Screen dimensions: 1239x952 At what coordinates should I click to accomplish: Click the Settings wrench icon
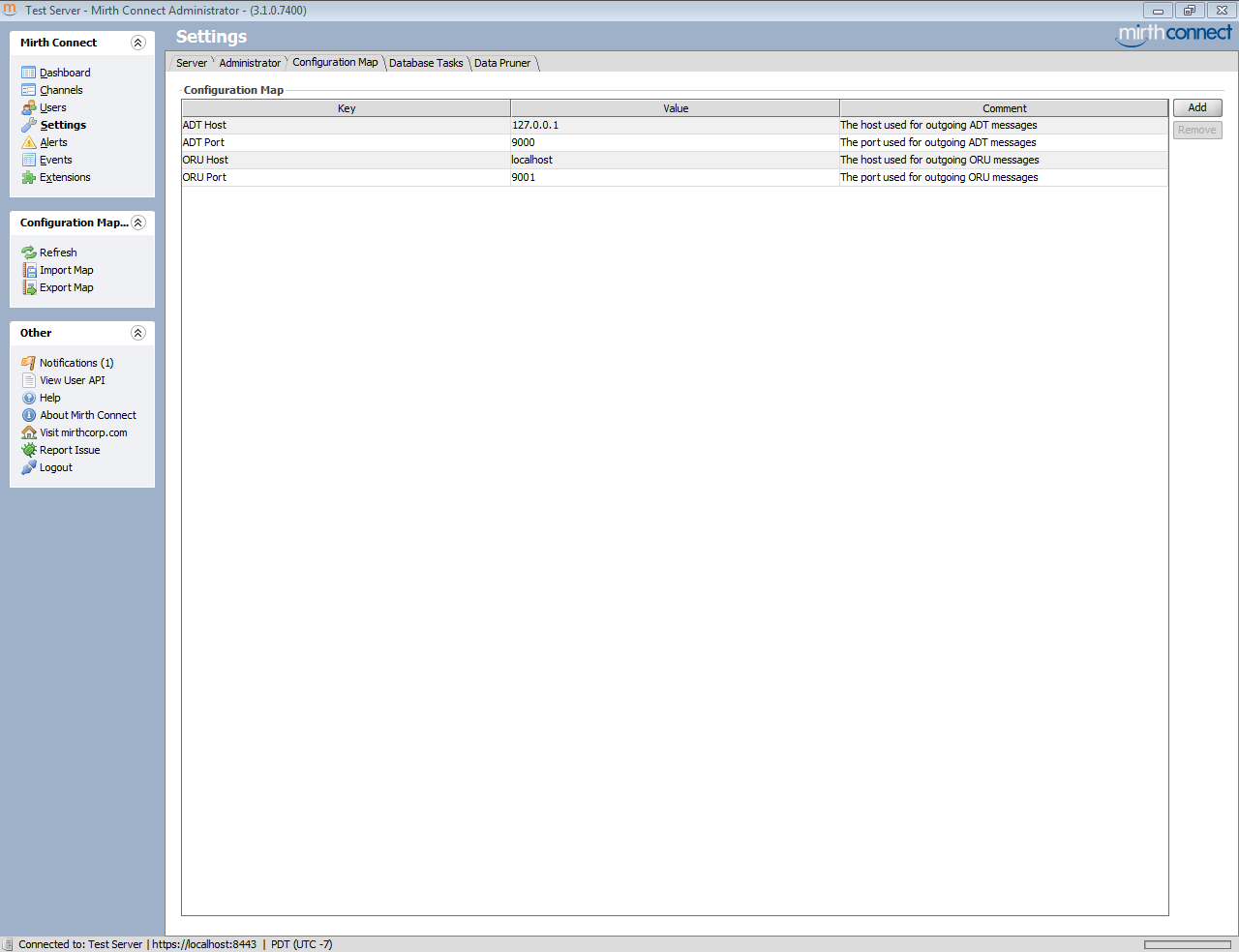point(29,125)
